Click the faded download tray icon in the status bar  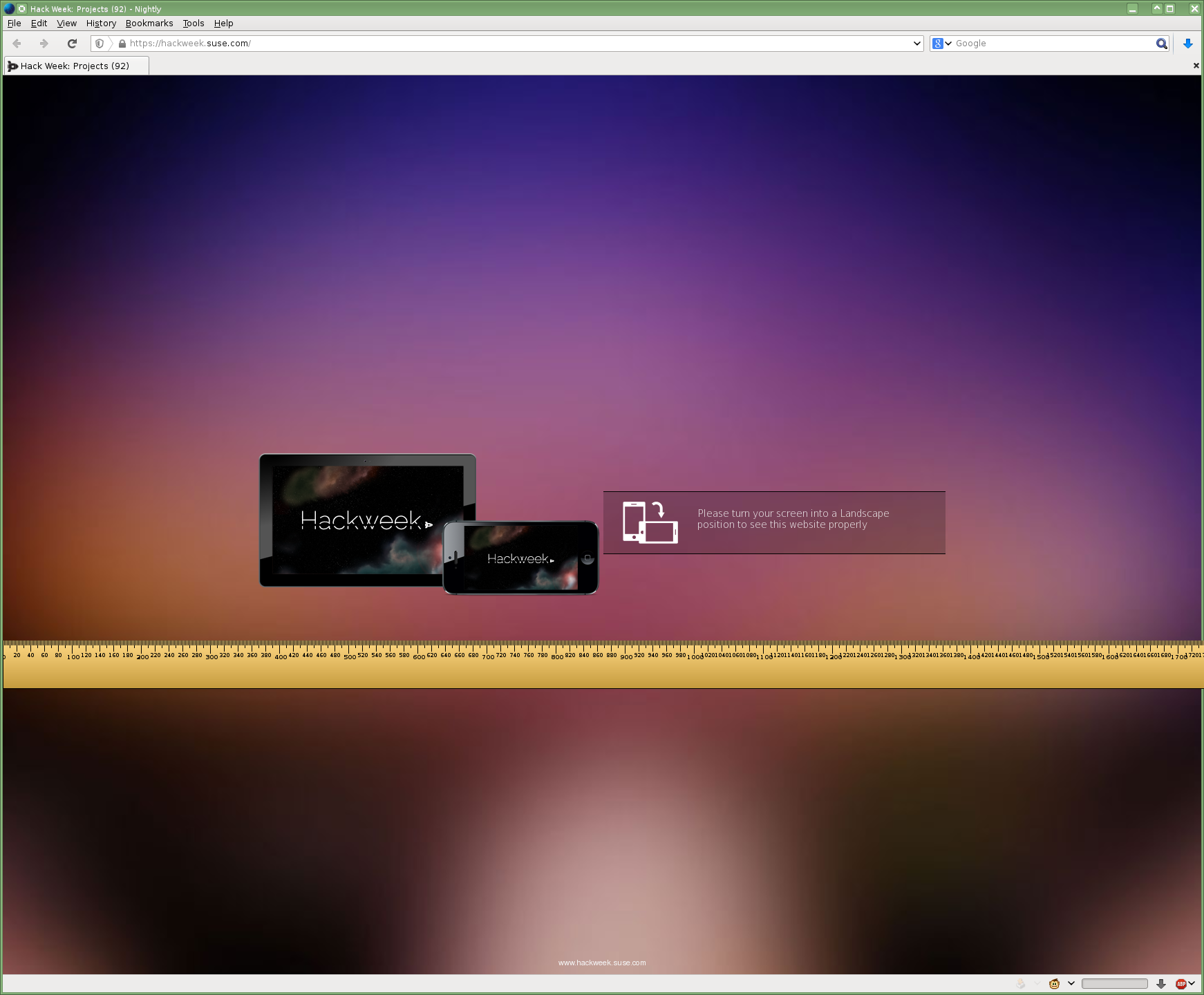pos(1021,984)
